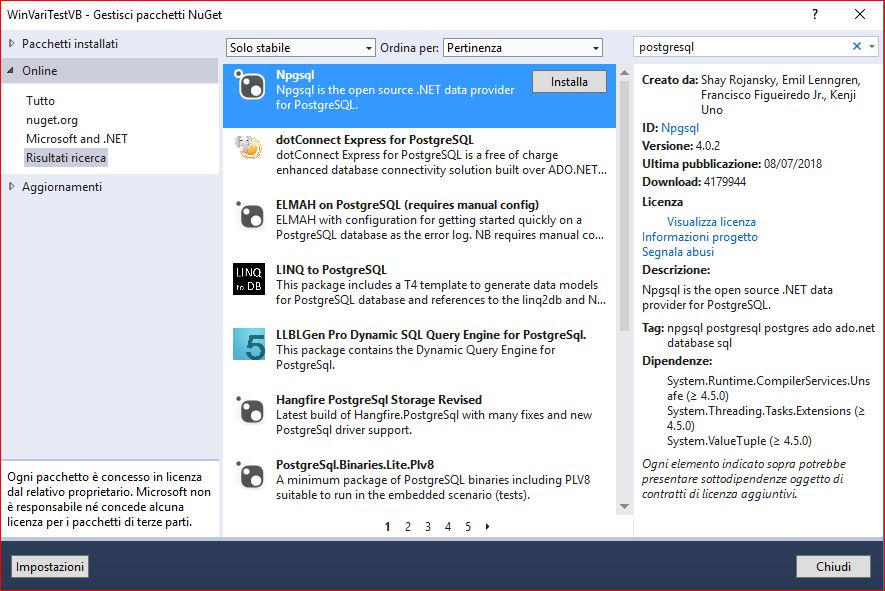Clear the postgresql search text with X
This screenshot has height=591, width=885.
pos(857,46)
